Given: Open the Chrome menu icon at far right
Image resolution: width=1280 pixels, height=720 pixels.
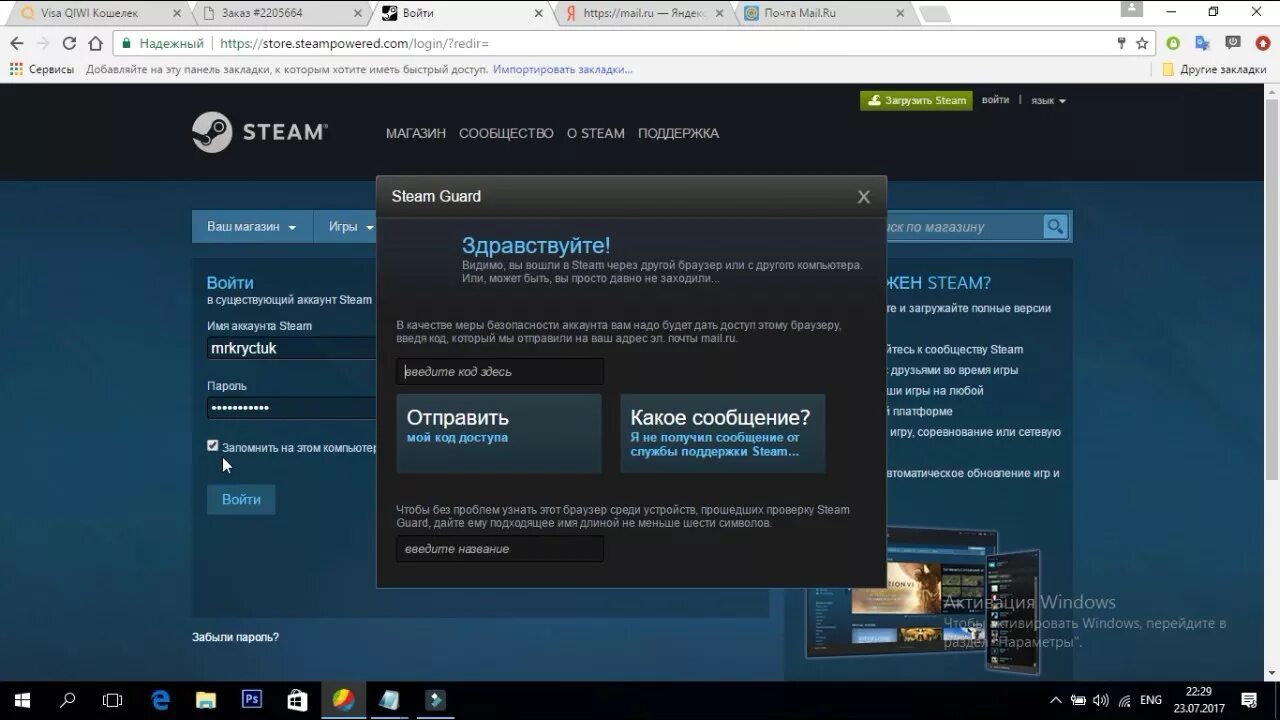Looking at the screenshot, I should 1263,43.
